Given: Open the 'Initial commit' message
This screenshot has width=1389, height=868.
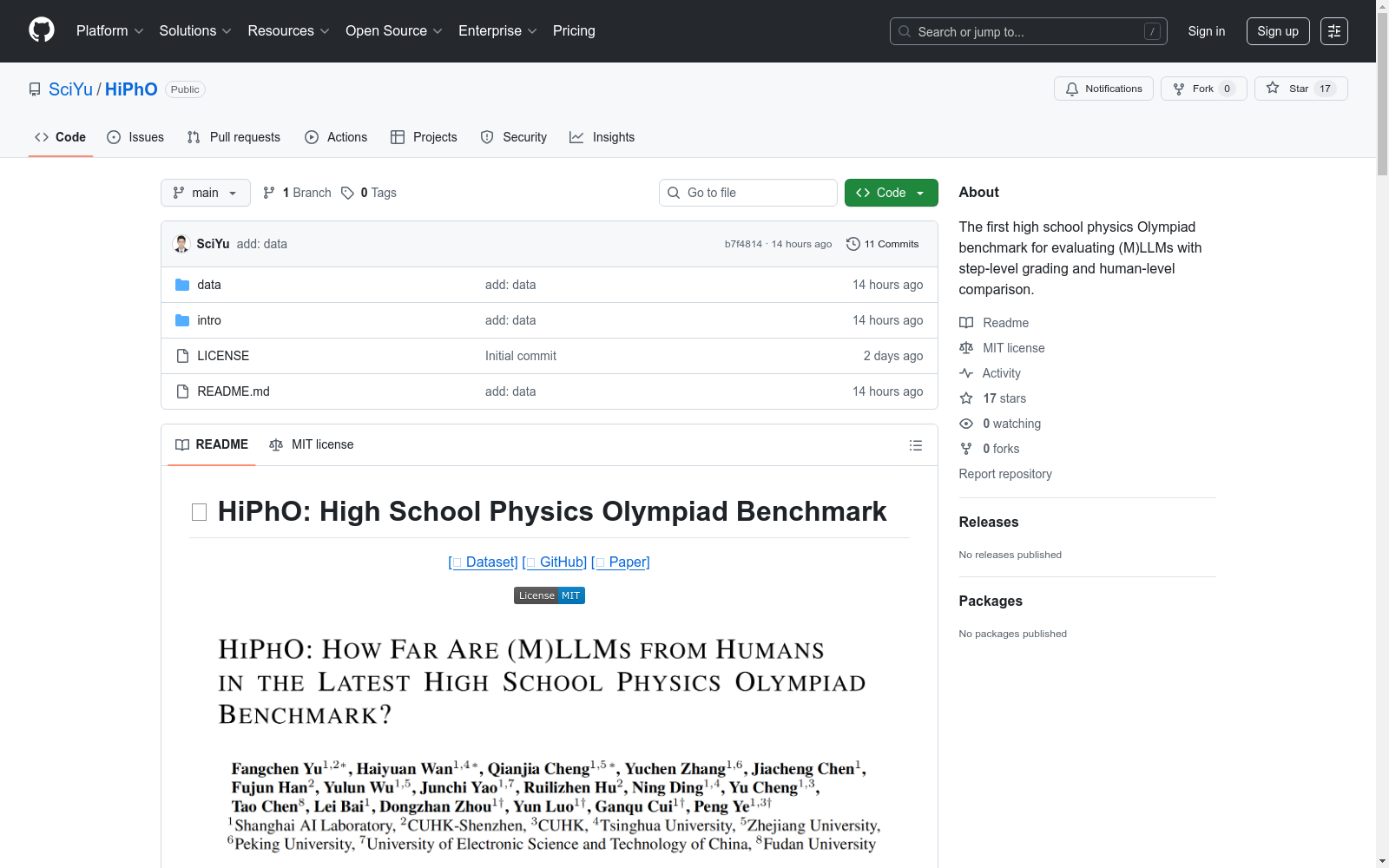Looking at the screenshot, I should (x=521, y=356).
